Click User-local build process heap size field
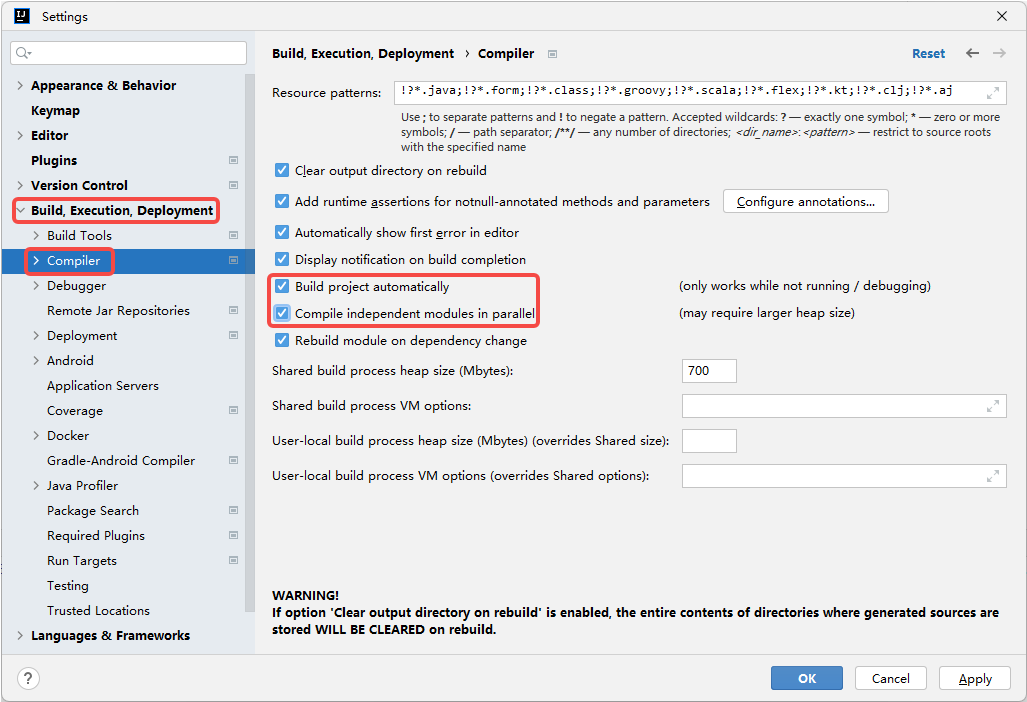 pos(709,441)
